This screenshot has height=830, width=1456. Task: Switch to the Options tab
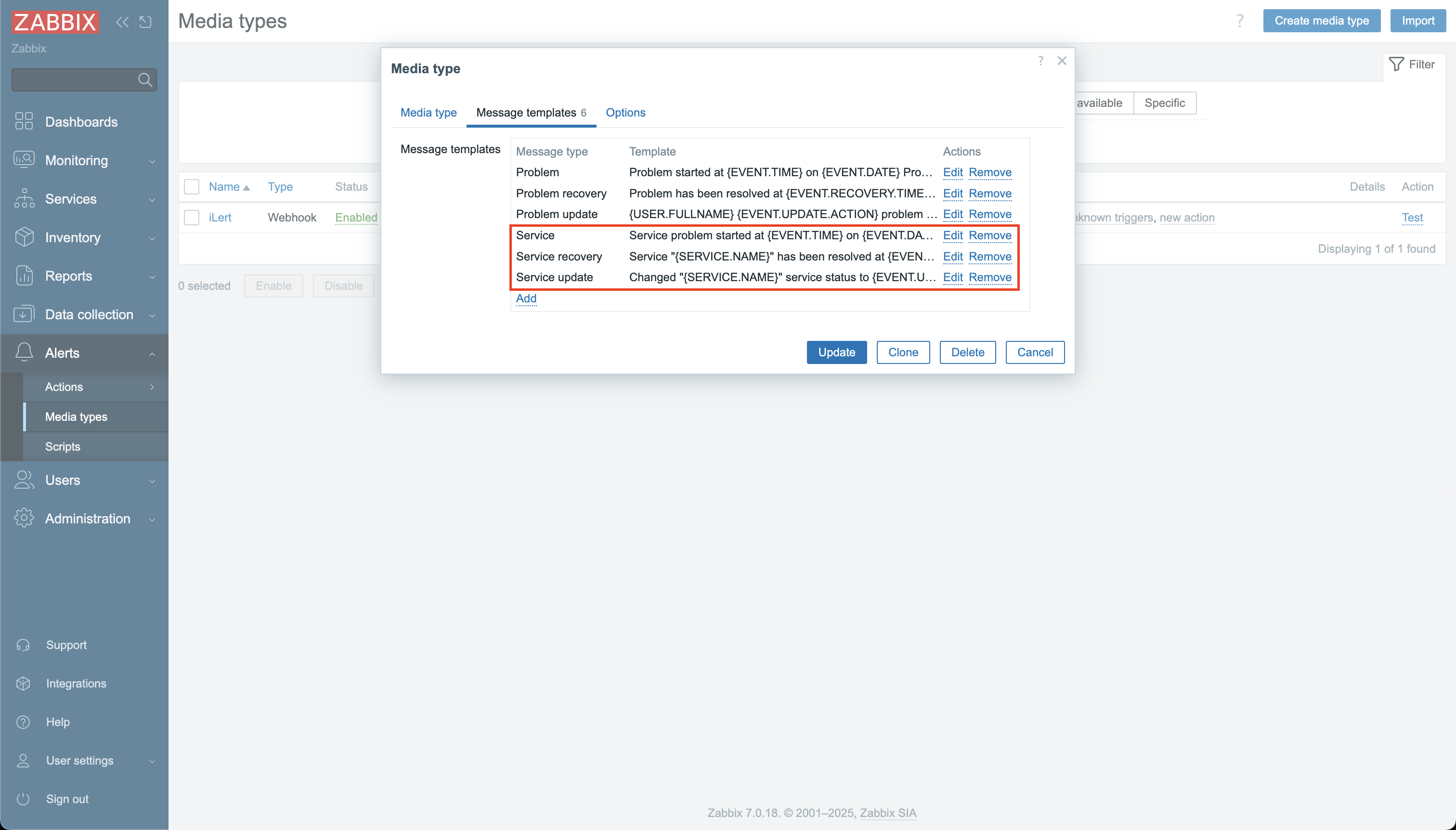coord(625,113)
